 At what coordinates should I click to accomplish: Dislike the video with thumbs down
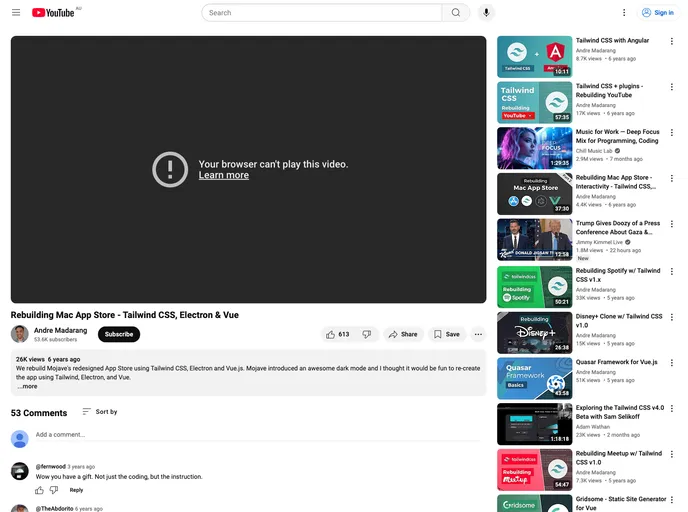click(x=367, y=334)
